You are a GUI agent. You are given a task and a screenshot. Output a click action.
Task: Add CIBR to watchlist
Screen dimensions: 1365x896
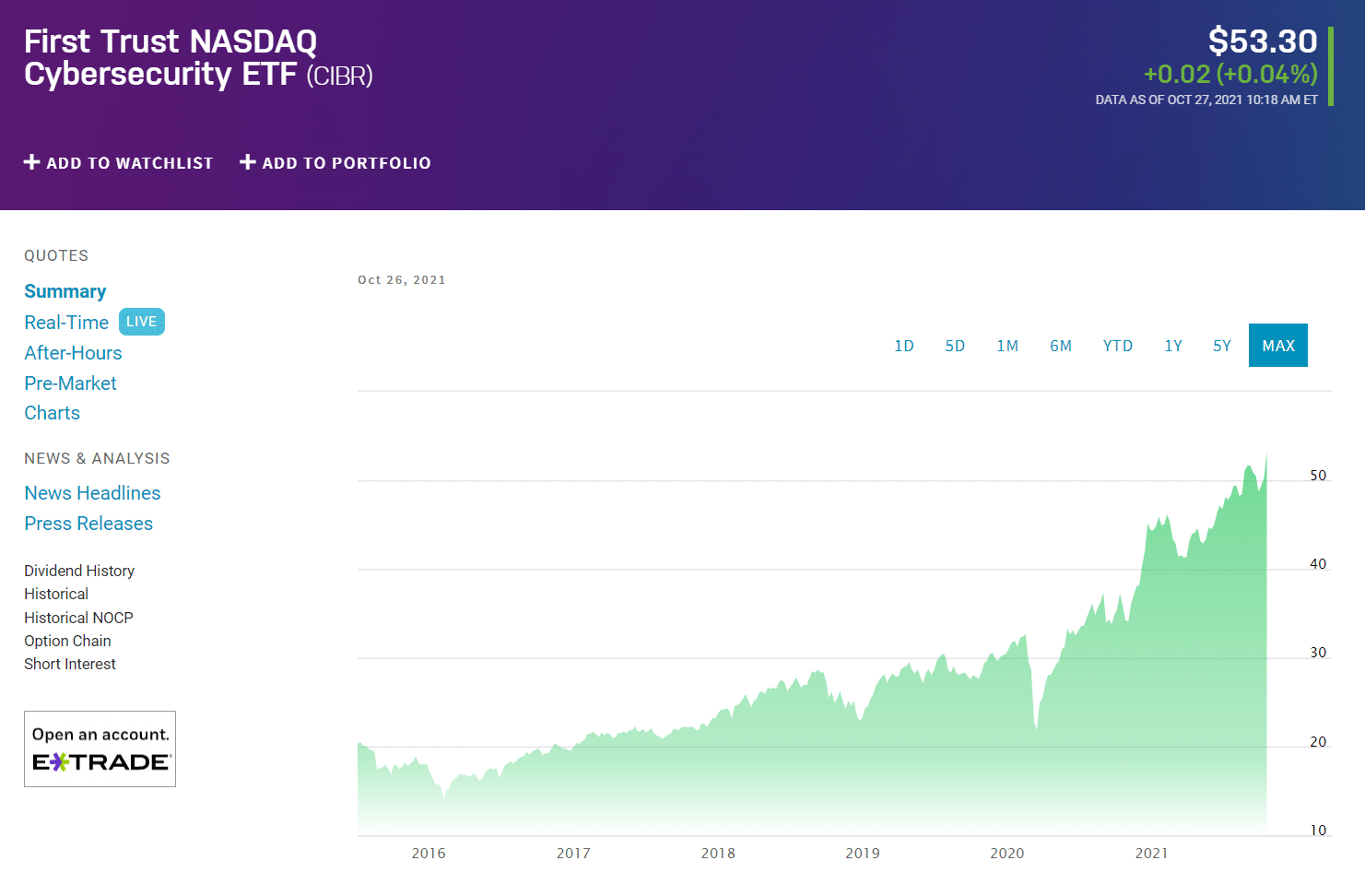click(x=119, y=163)
